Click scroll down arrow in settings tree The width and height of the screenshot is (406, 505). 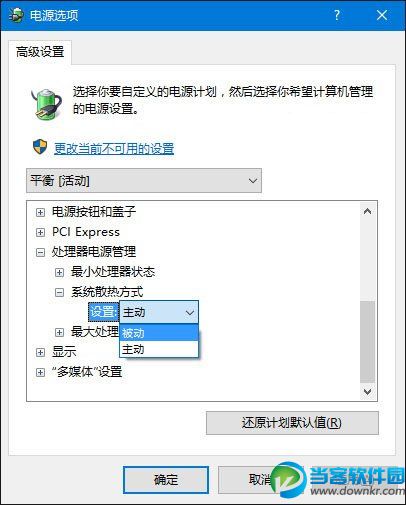[x=367, y=391]
